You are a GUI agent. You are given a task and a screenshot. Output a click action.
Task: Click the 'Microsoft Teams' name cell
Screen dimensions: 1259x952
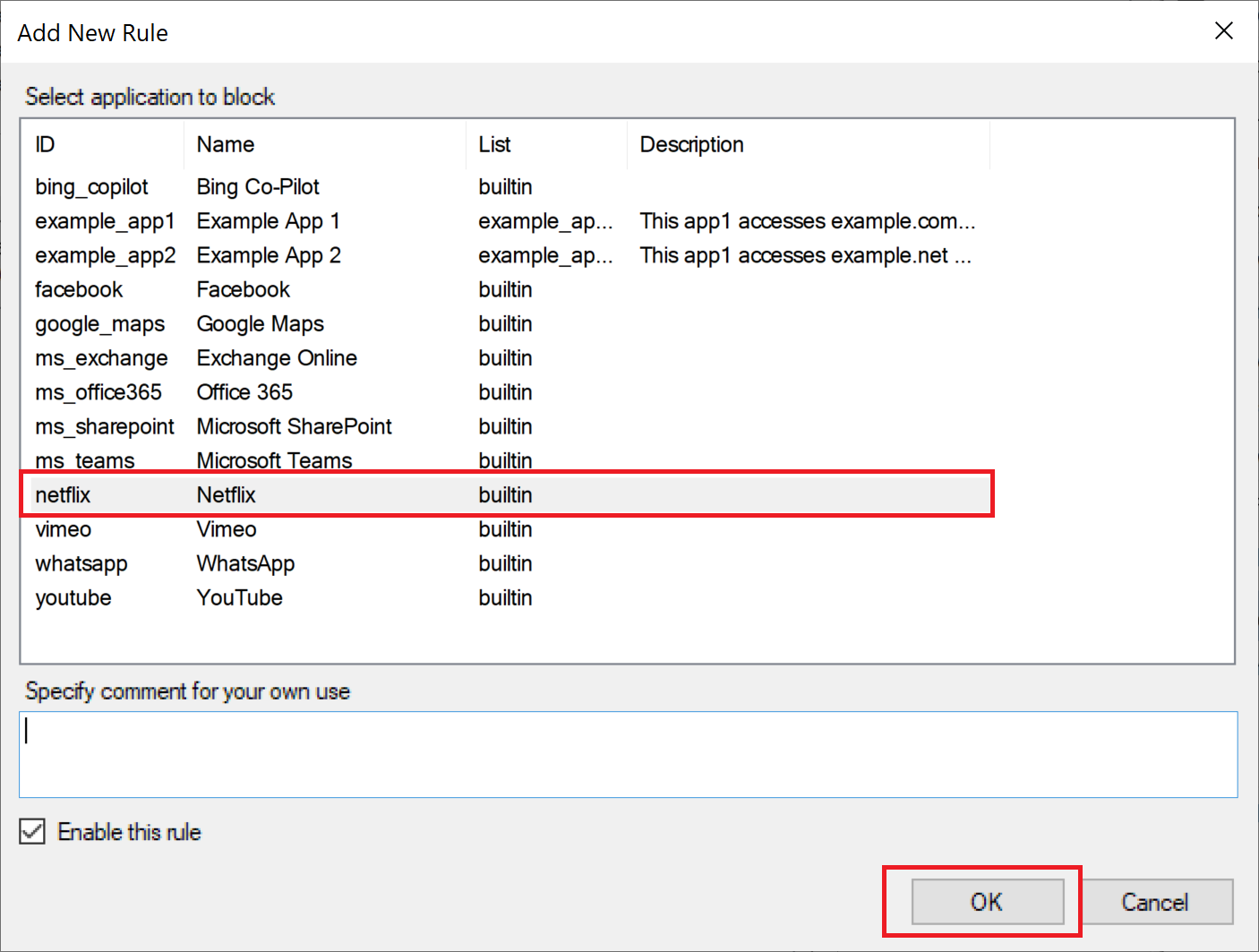point(275,460)
